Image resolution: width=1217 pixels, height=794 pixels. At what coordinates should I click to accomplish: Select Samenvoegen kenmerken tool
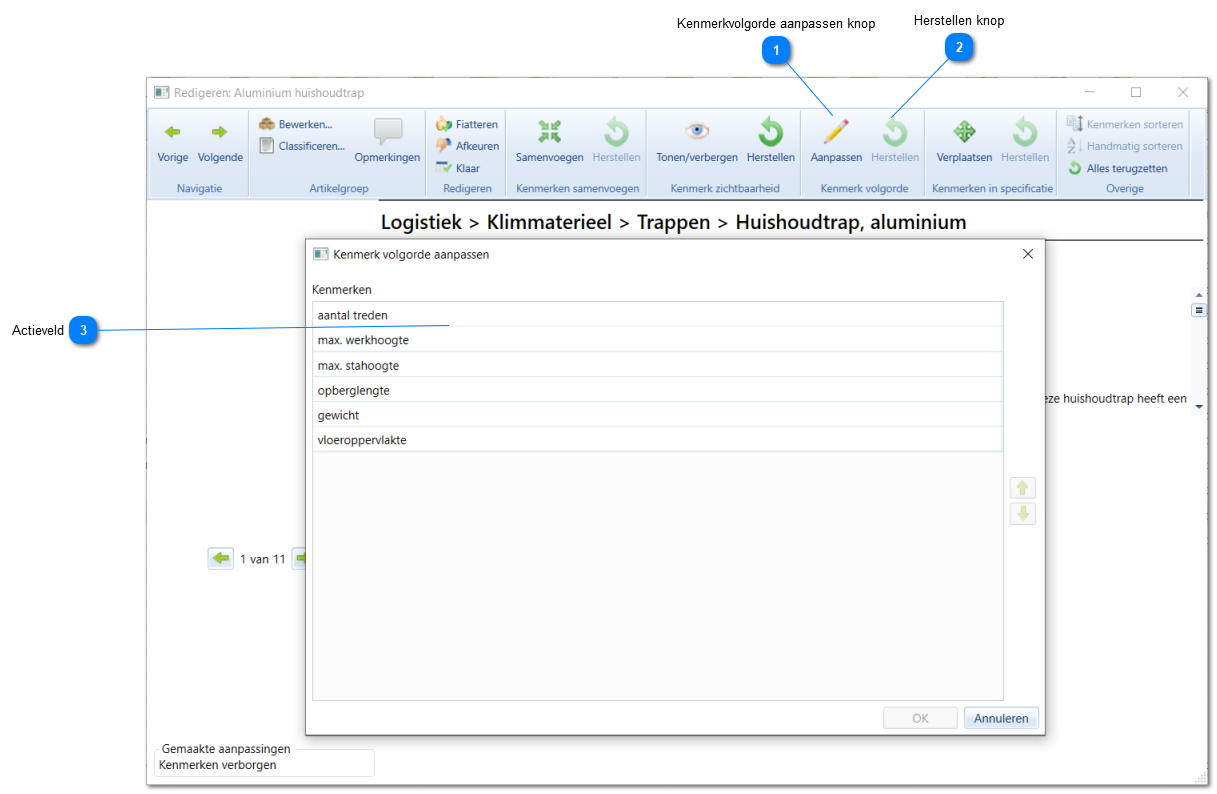pos(549,142)
